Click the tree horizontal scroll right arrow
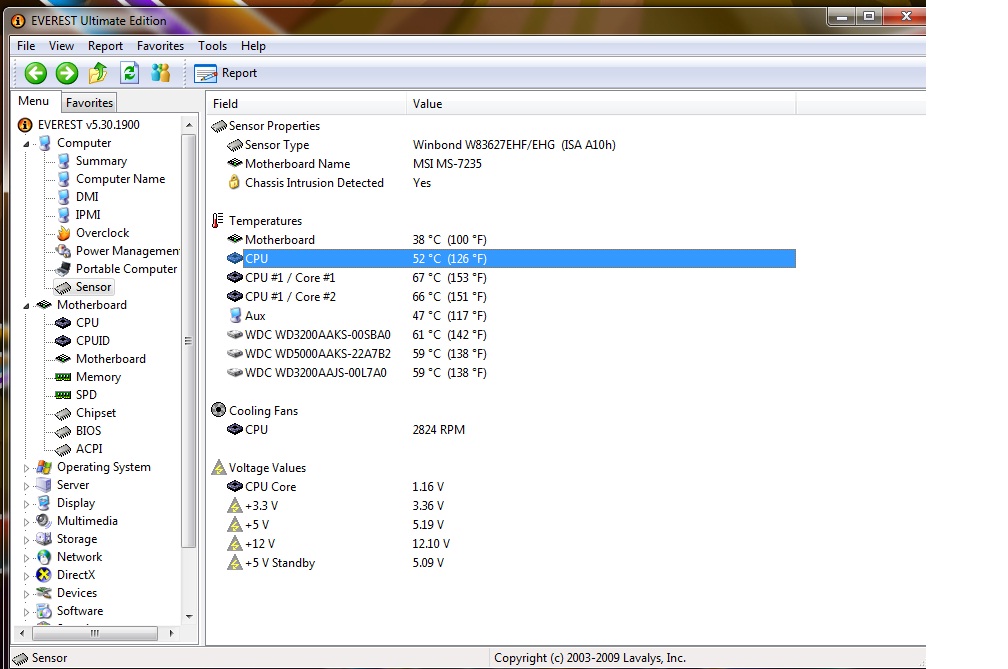The width and height of the screenshot is (1008, 669). pos(171,633)
